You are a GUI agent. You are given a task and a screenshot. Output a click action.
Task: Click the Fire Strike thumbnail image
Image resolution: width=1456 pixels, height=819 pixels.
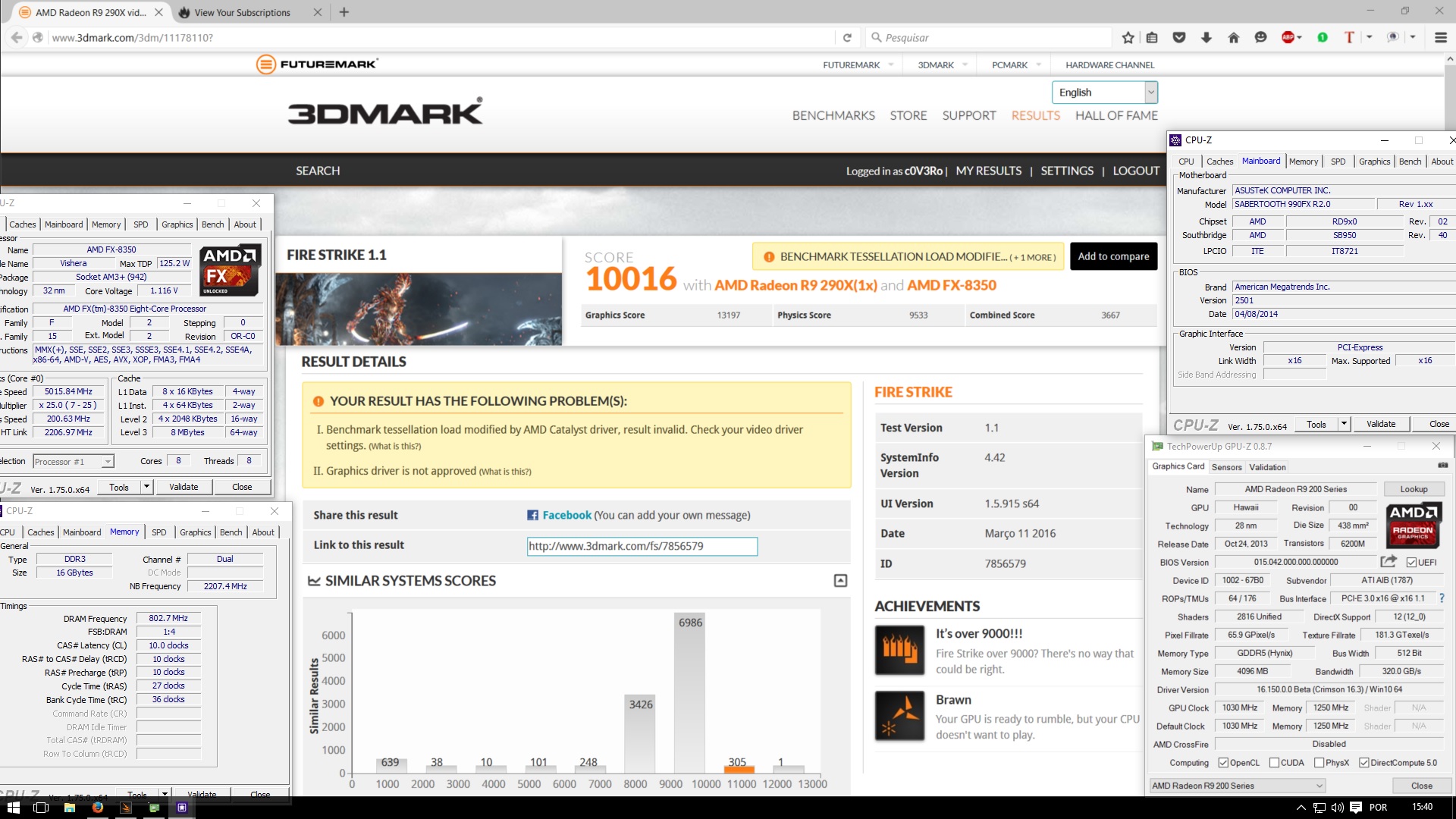coord(419,309)
